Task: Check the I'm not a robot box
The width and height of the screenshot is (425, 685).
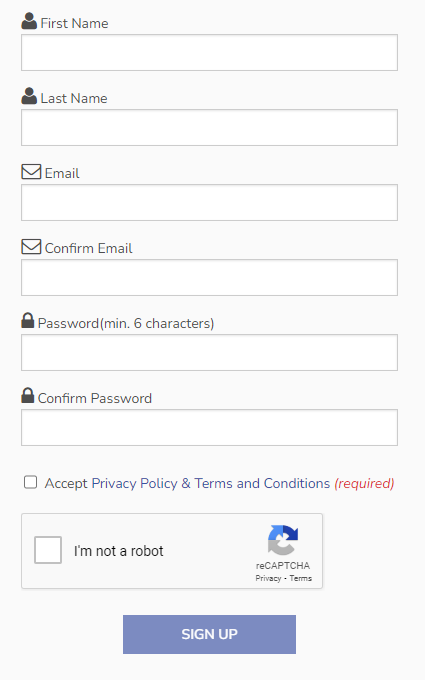Action: pyautogui.click(x=48, y=550)
